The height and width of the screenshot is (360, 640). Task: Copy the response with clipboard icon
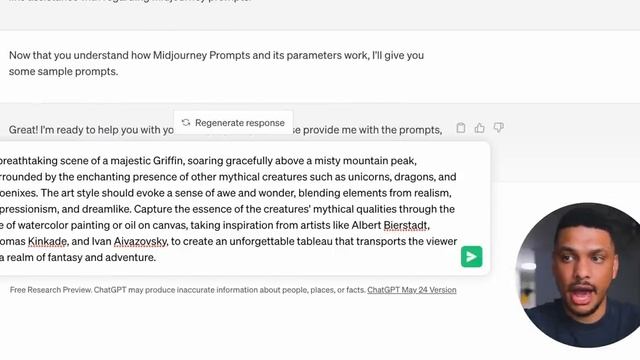pyautogui.click(x=461, y=128)
